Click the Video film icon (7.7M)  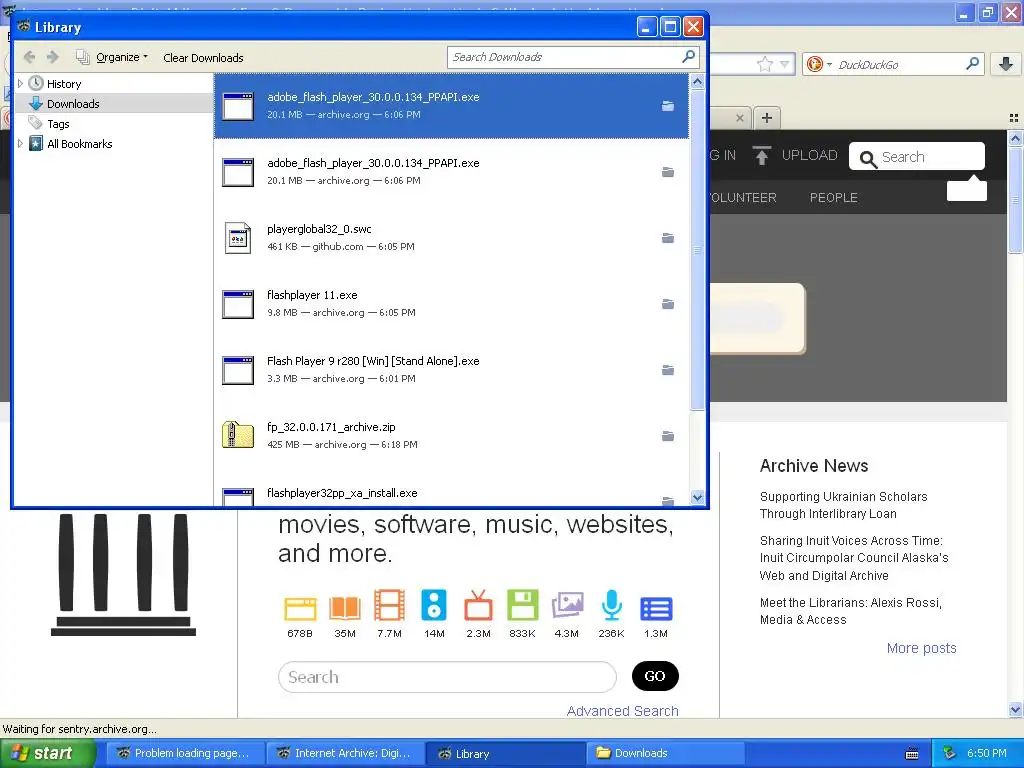pos(389,605)
